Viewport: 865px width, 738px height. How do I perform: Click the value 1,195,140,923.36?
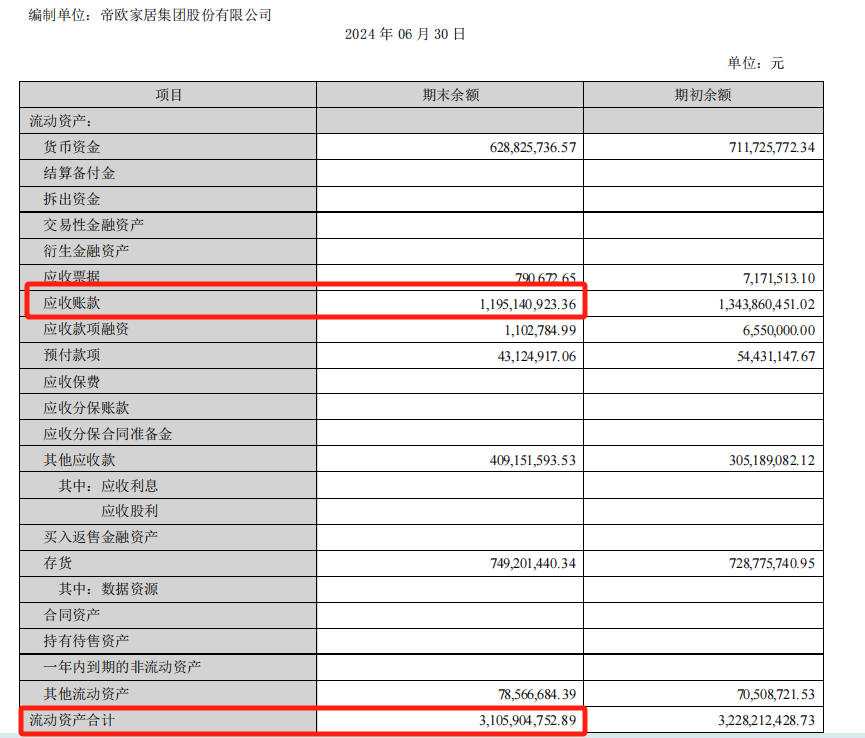528,304
